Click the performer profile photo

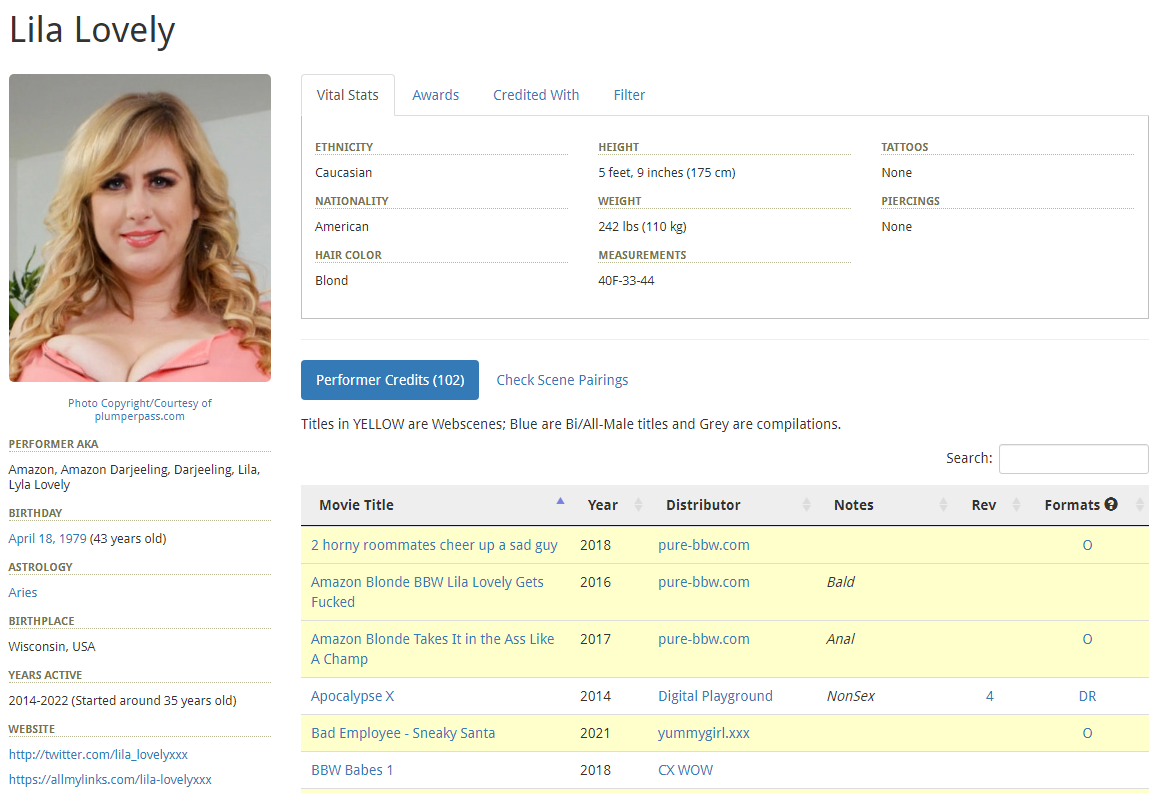click(x=140, y=228)
